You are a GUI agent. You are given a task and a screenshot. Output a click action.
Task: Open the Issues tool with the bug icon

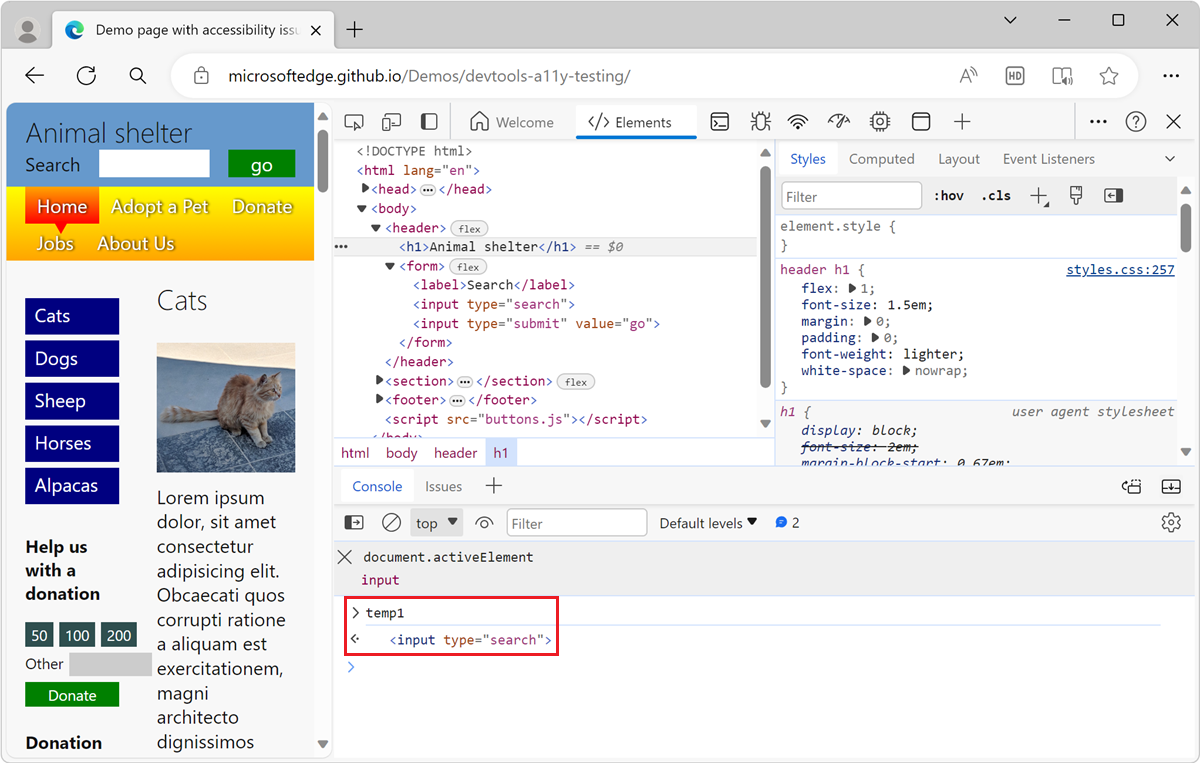click(x=760, y=121)
